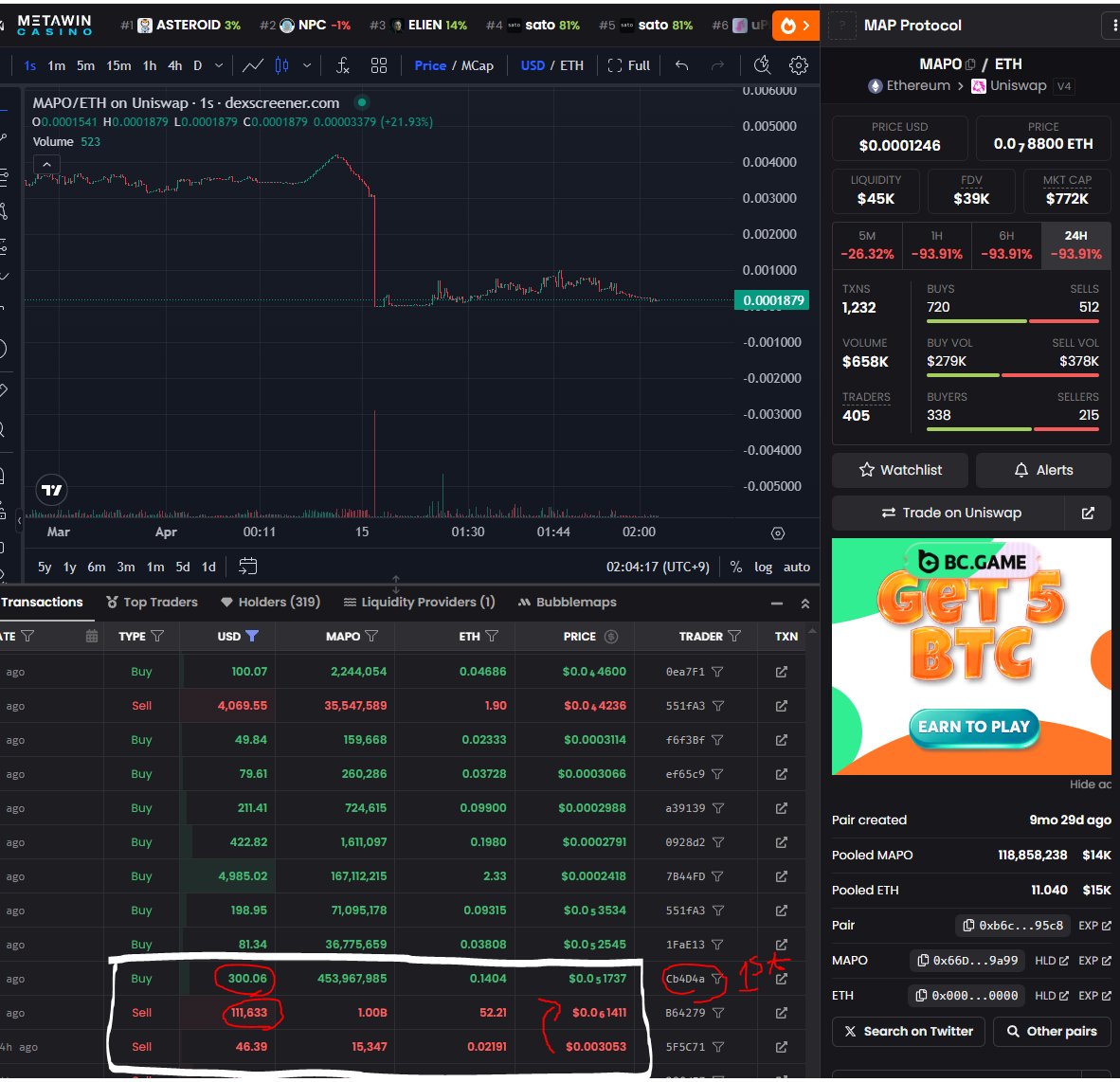Select the candlestick chart type icon
Image resolution: width=1120 pixels, height=1082 pixels.
(x=282, y=65)
